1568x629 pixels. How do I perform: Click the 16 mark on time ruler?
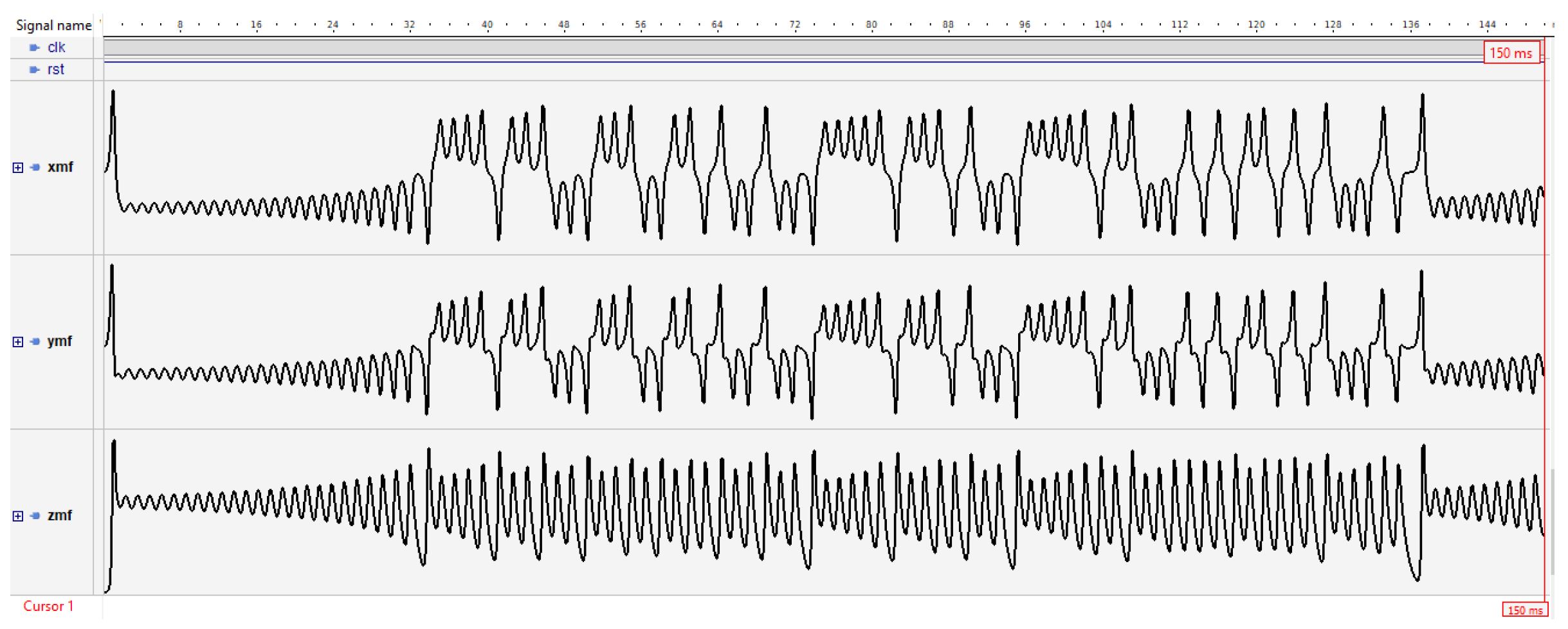click(256, 25)
